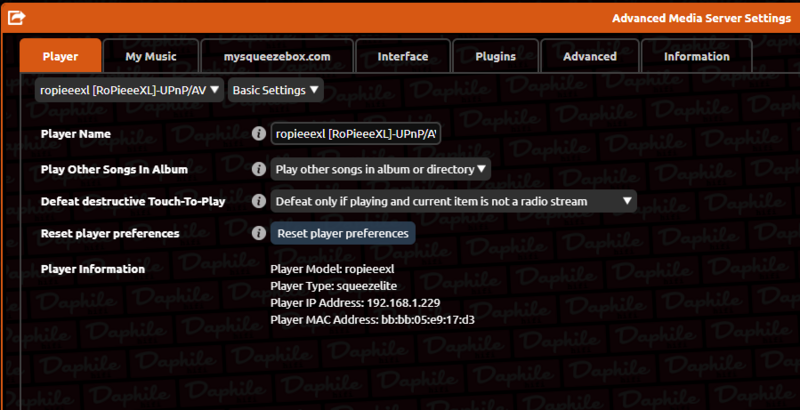Switch to the Advanced tab

(589, 56)
